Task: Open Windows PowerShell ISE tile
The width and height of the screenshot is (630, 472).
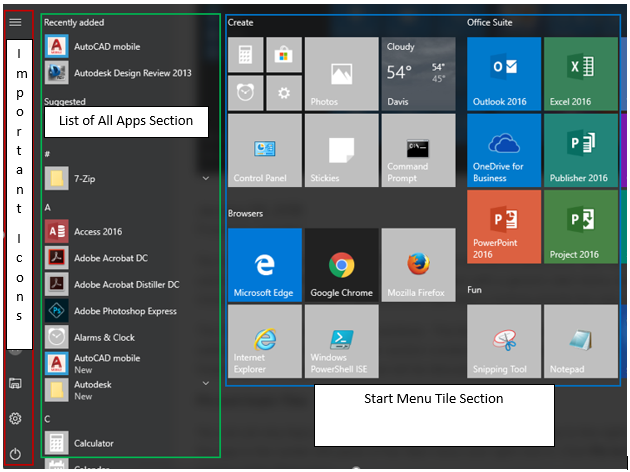Action: [342, 341]
